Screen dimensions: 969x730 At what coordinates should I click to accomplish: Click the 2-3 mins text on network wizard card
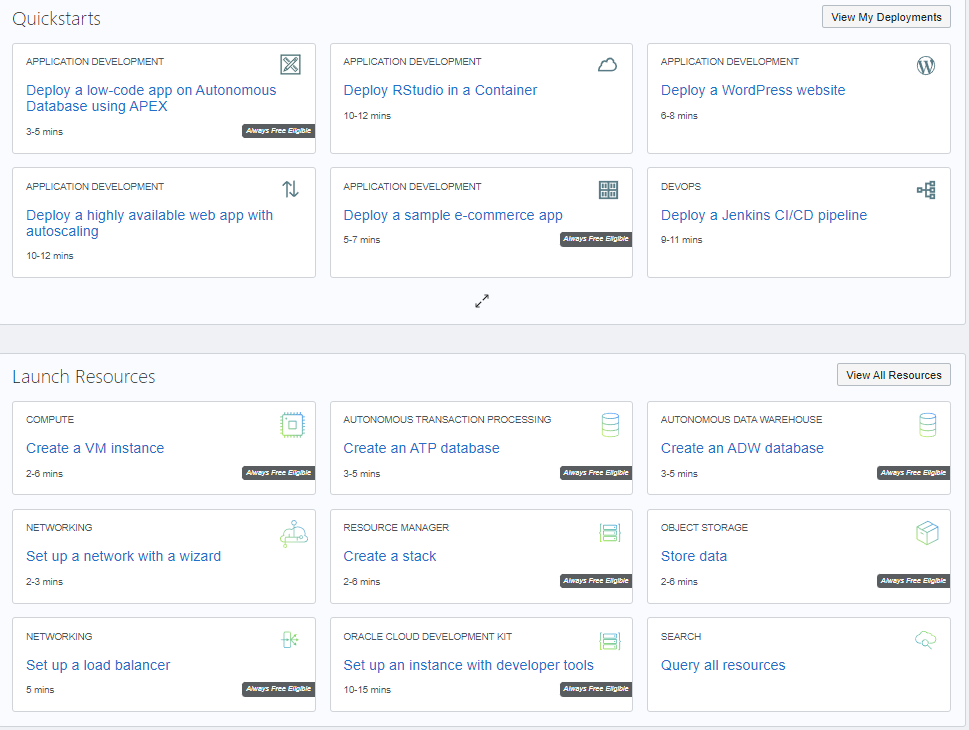pos(44,582)
